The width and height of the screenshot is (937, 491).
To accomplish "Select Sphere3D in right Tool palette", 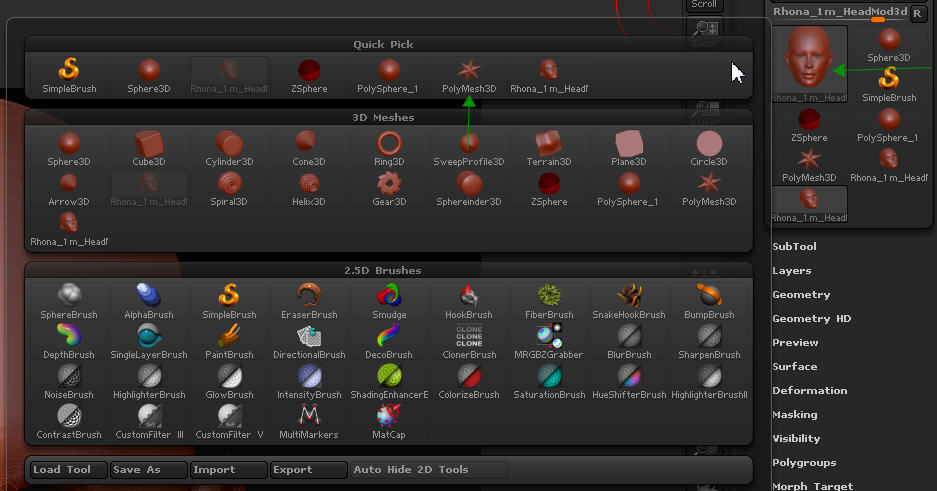I will click(x=889, y=45).
